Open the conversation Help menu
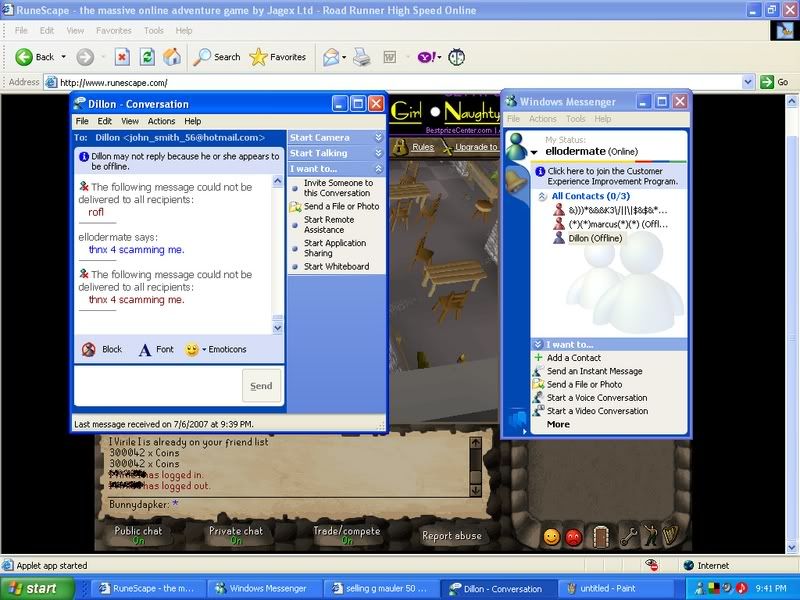 tap(192, 121)
